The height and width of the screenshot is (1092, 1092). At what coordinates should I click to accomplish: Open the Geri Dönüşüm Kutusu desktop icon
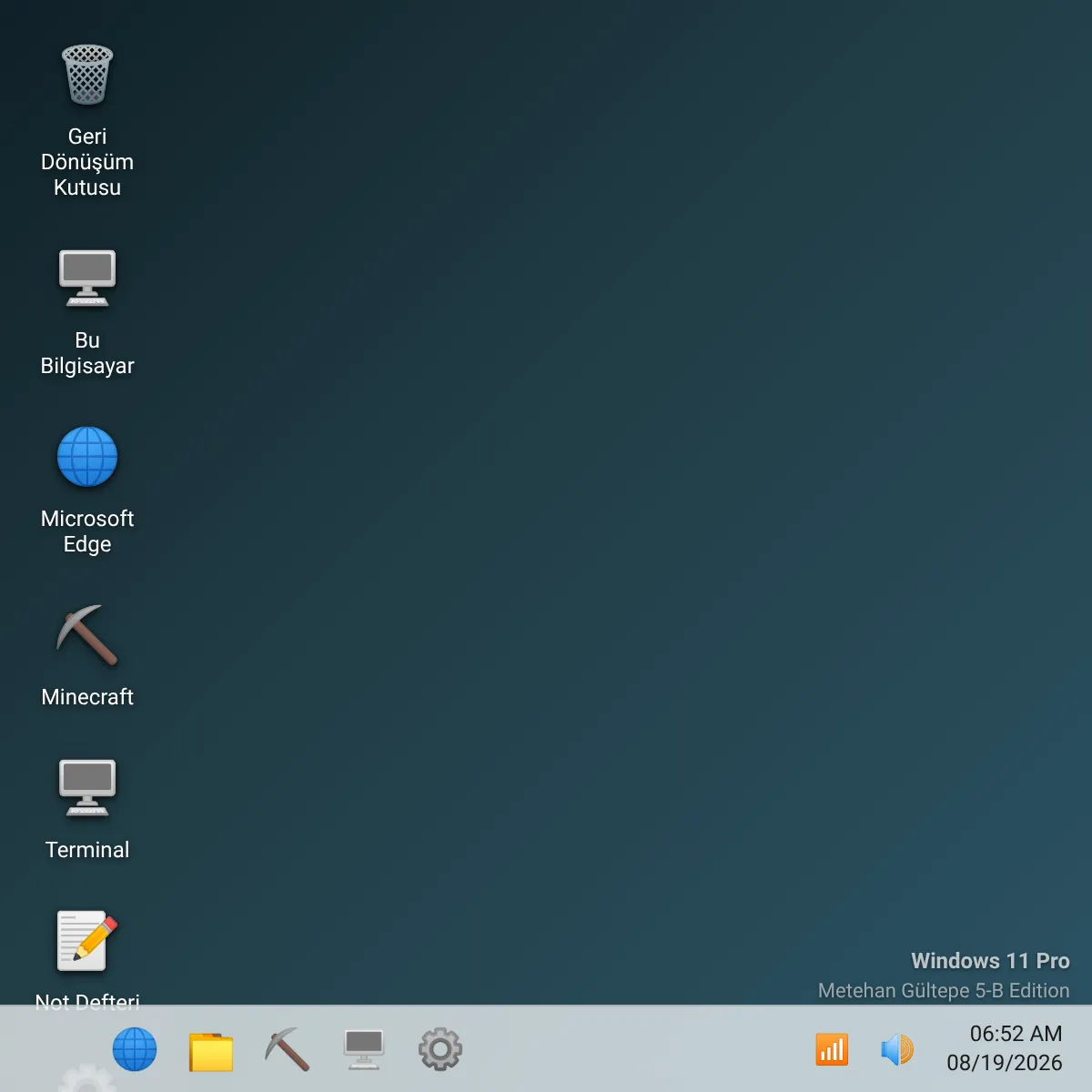[x=87, y=75]
